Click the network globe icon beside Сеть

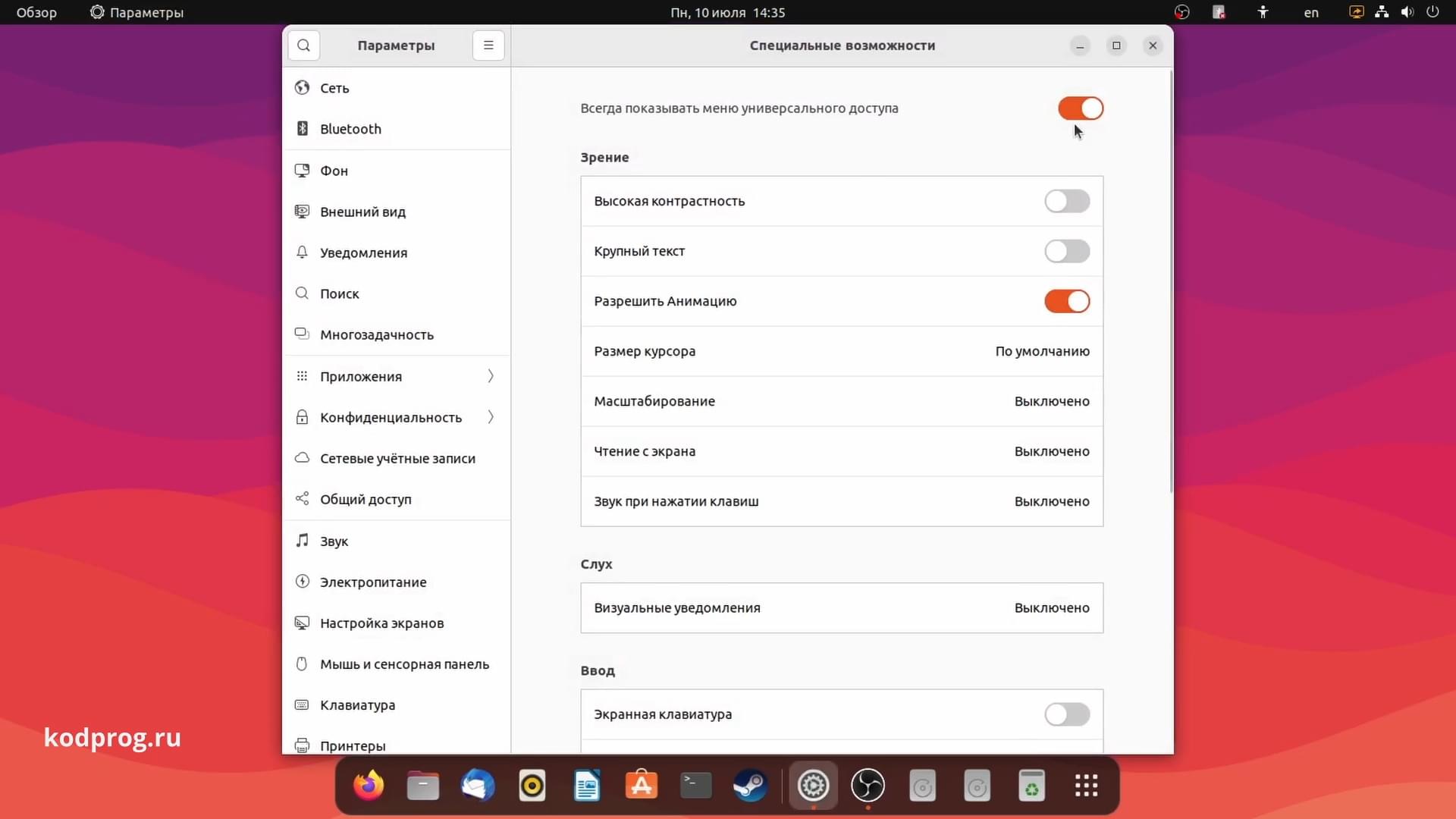click(x=302, y=87)
